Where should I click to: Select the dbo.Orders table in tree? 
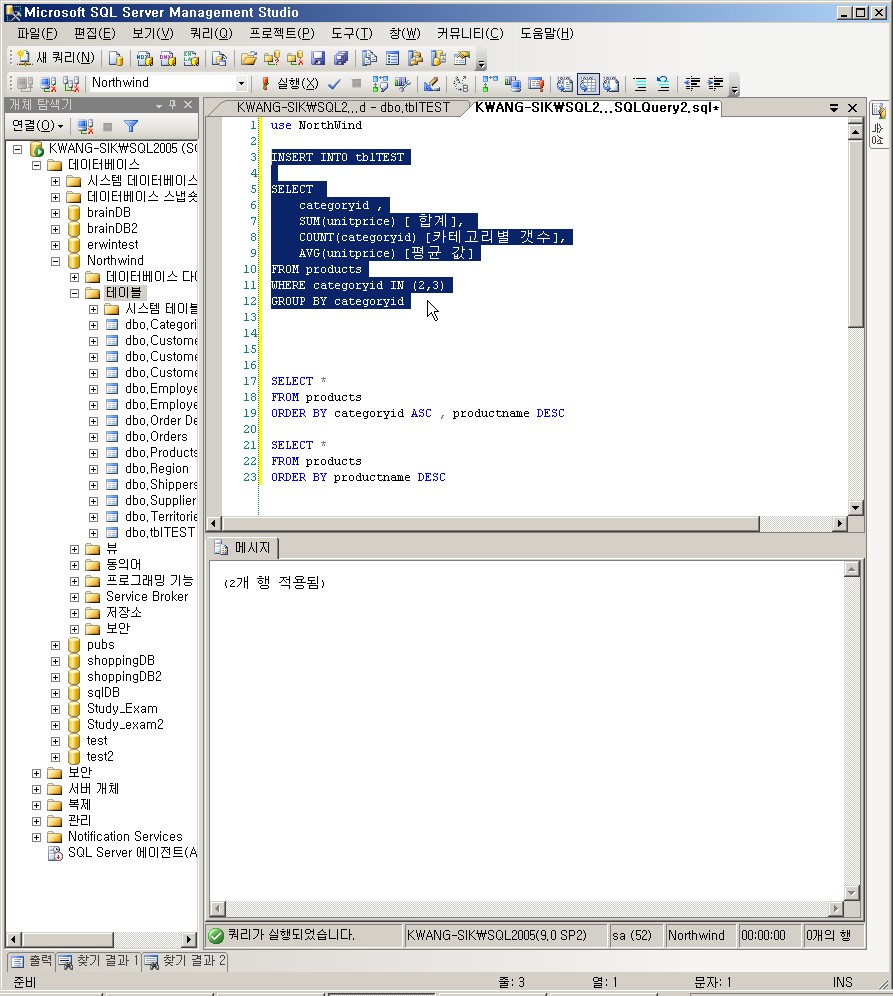point(156,436)
